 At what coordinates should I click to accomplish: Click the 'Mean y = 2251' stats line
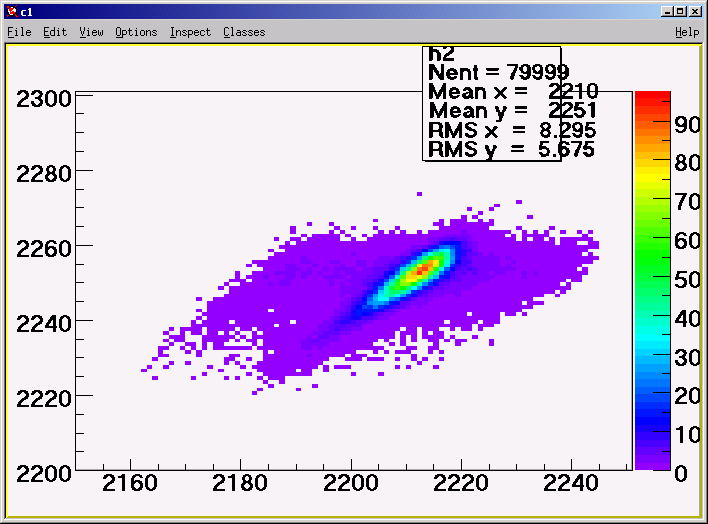click(x=512, y=111)
